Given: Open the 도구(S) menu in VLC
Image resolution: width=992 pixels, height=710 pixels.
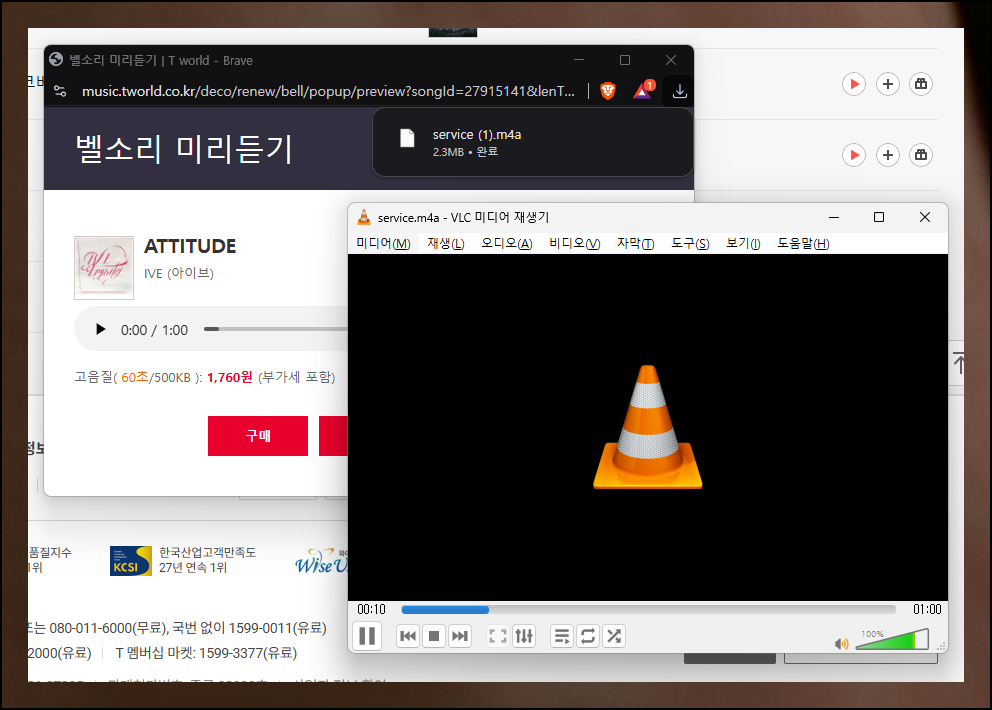Looking at the screenshot, I should [x=690, y=244].
